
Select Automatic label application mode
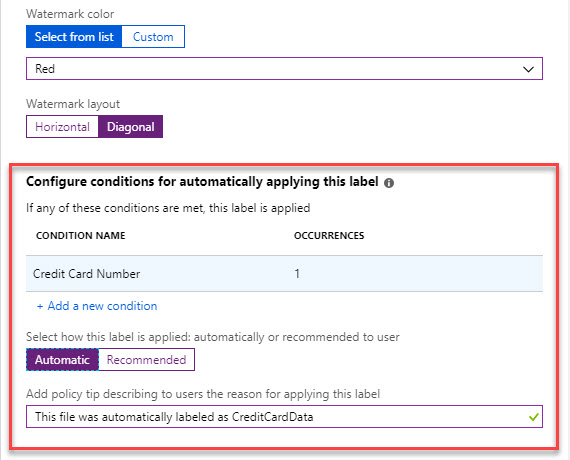(62, 360)
